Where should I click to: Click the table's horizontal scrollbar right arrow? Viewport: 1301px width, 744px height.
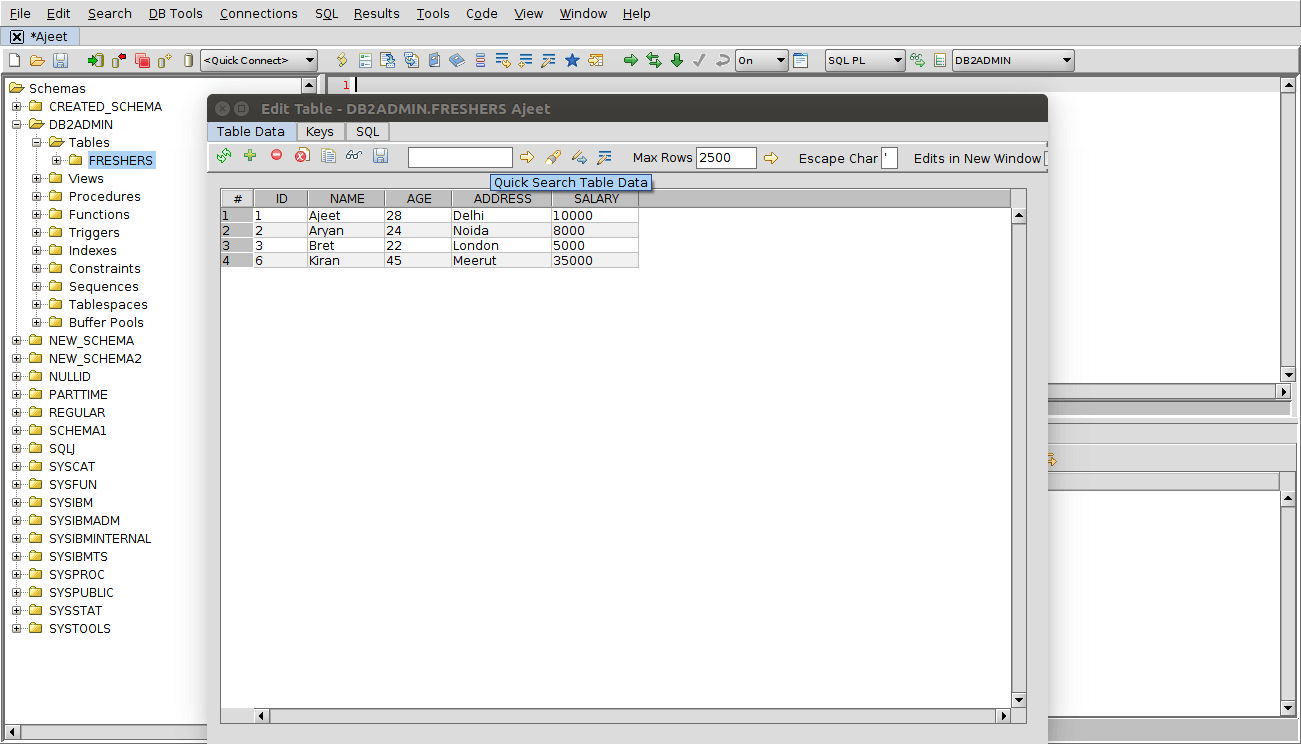(x=1004, y=716)
